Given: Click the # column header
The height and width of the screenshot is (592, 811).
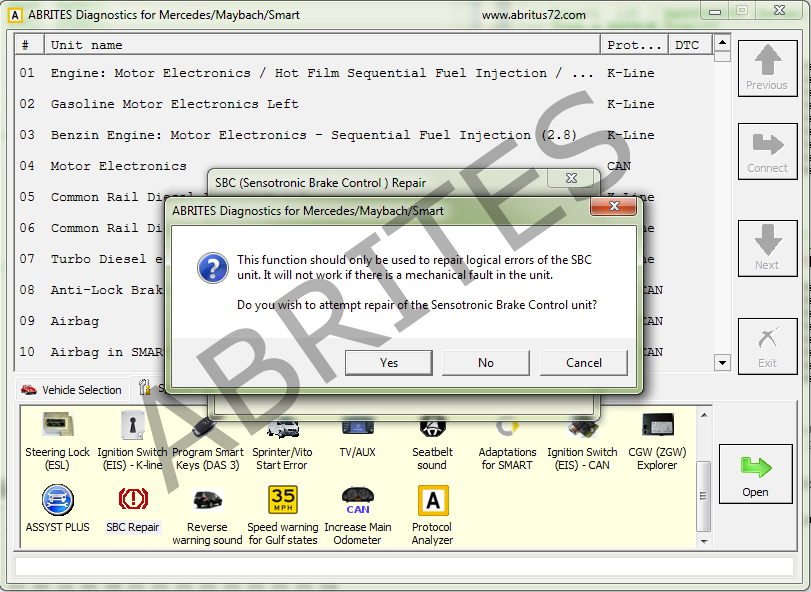Looking at the screenshot, I should tap(29, 45).
